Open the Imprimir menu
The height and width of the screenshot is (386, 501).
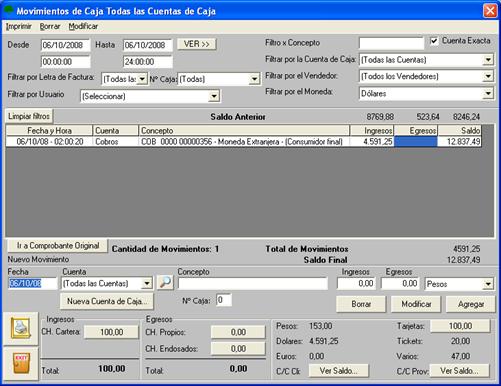19,26
